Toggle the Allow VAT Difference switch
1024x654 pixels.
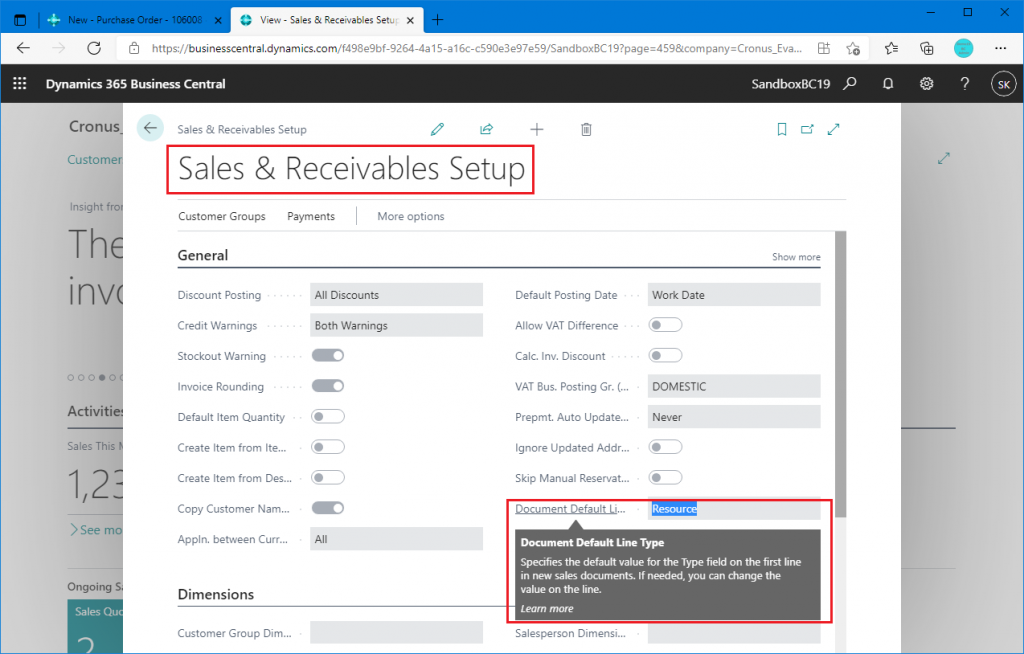pos(665,325)
